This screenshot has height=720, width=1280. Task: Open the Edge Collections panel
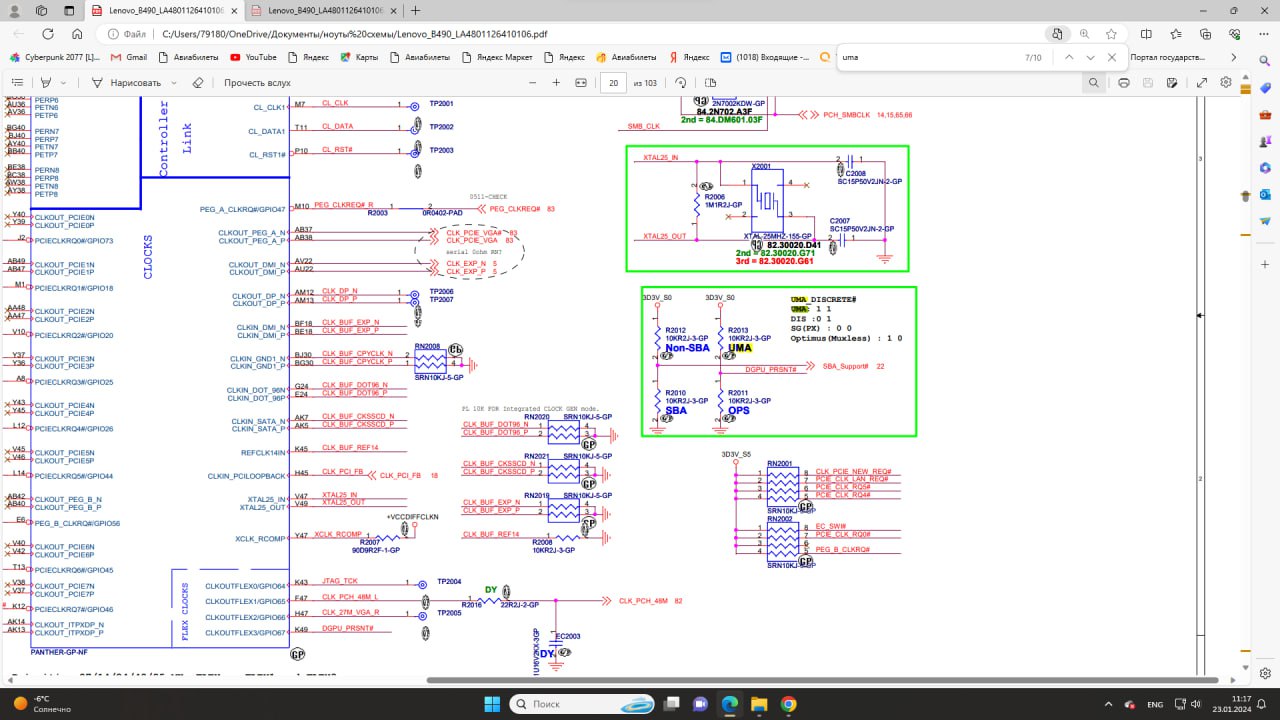[1203, 34]
